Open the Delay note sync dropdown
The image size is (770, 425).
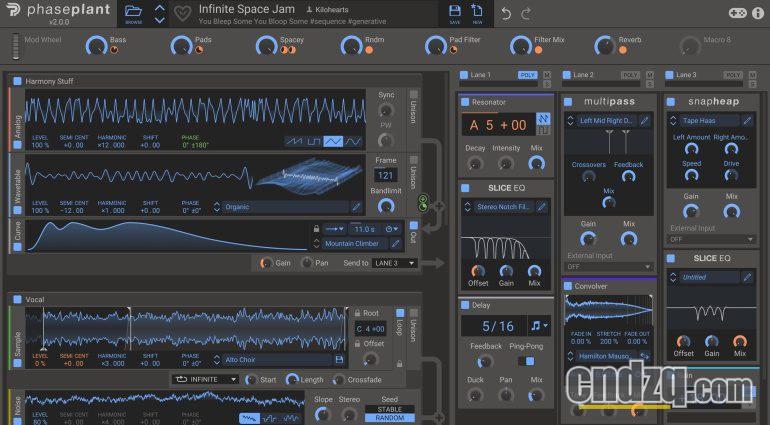(540, 326)
